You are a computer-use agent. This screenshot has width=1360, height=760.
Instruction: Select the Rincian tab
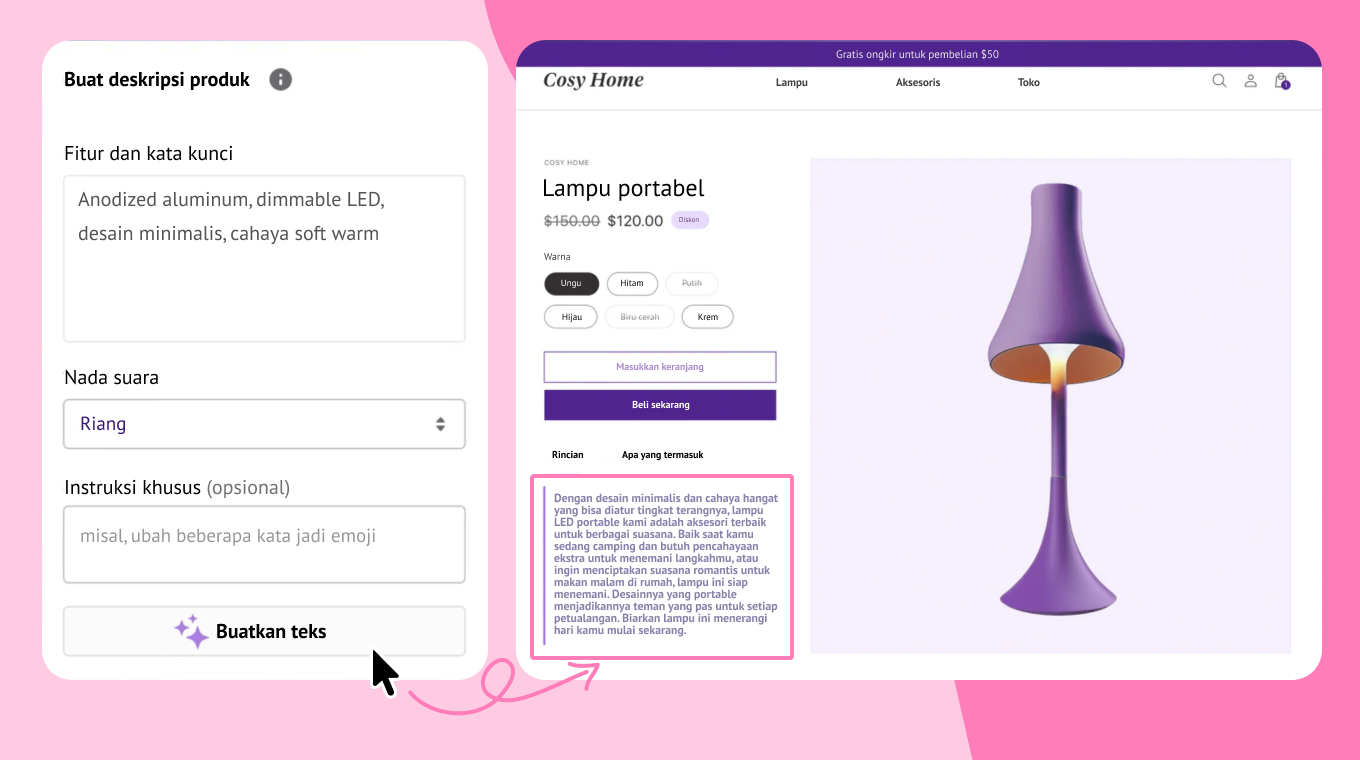(567, 455)
